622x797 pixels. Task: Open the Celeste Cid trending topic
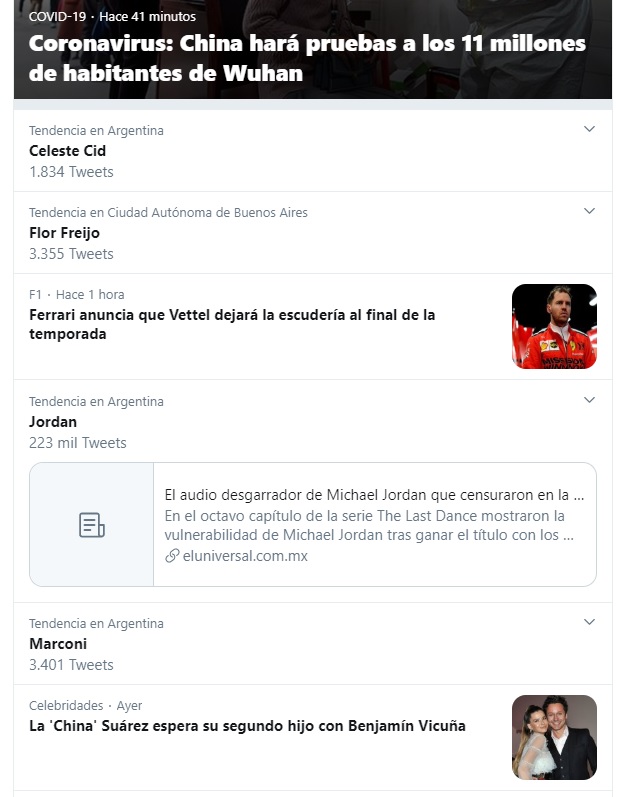(67, 151)
